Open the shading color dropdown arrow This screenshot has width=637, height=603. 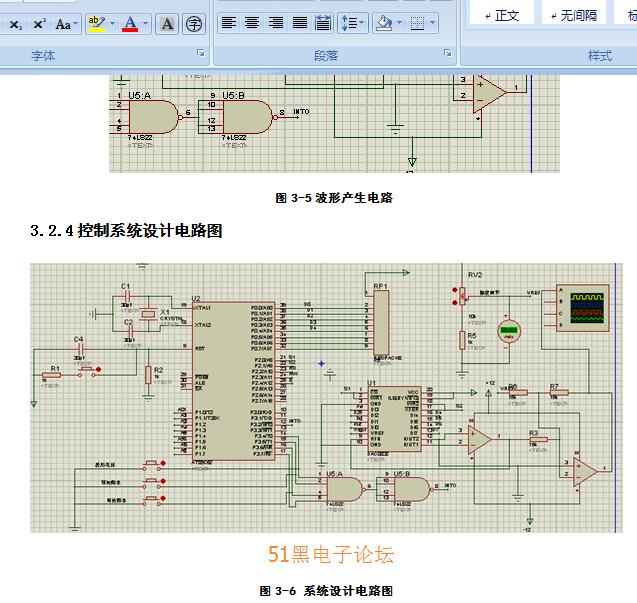tap(400, 23)
